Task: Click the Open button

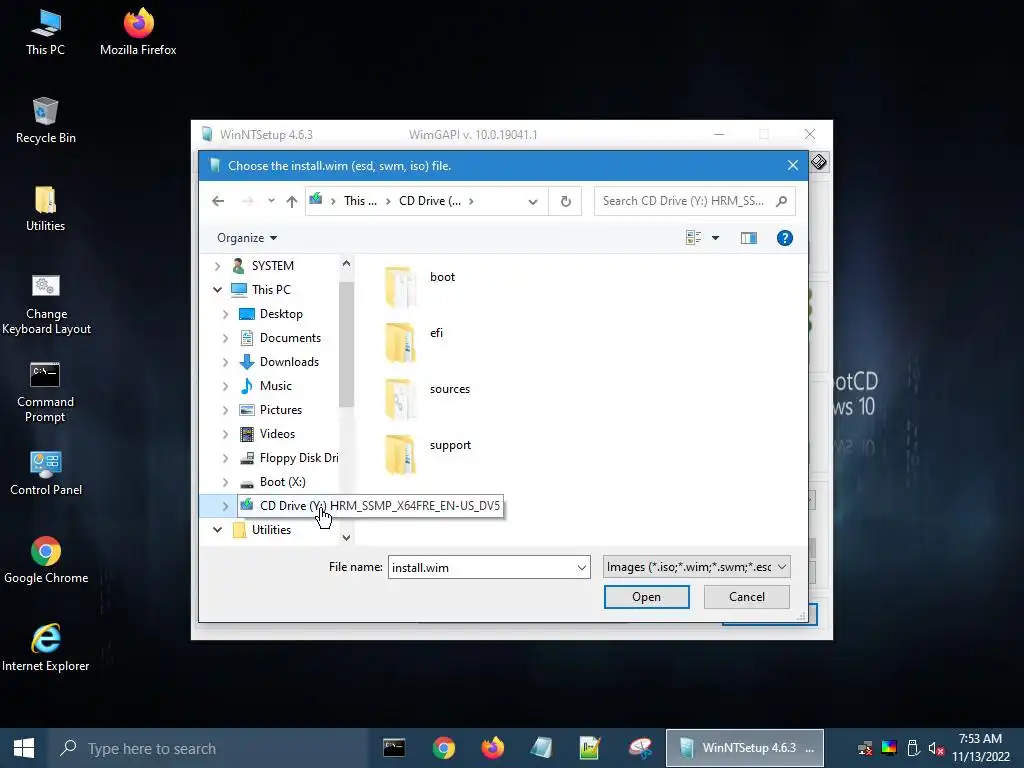Action: [x=646, y=597]
